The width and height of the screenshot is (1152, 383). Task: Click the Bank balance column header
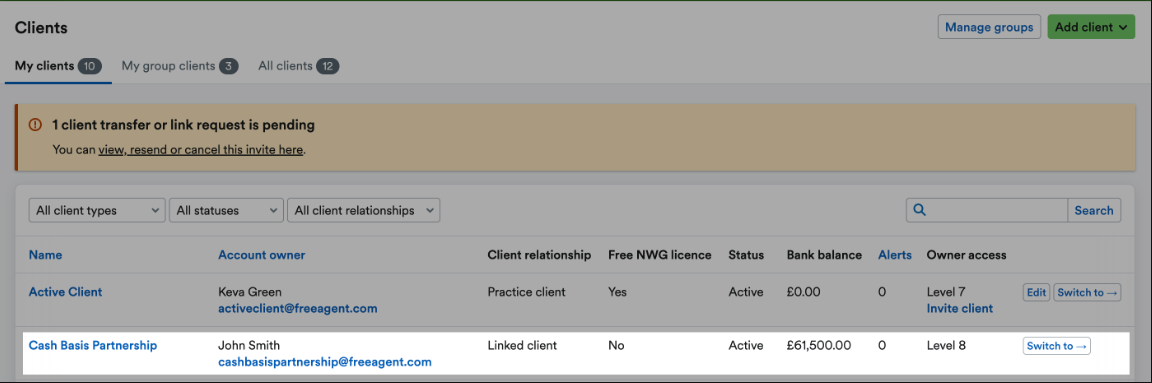tap(824, 255)
